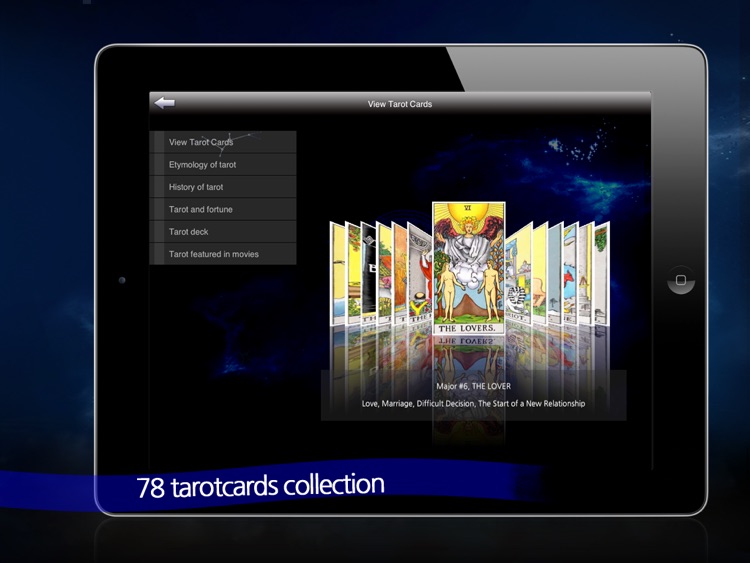This screenshot has width=750, height=563.
Task: Open Etymology of tarot
Action: (223, 165)
